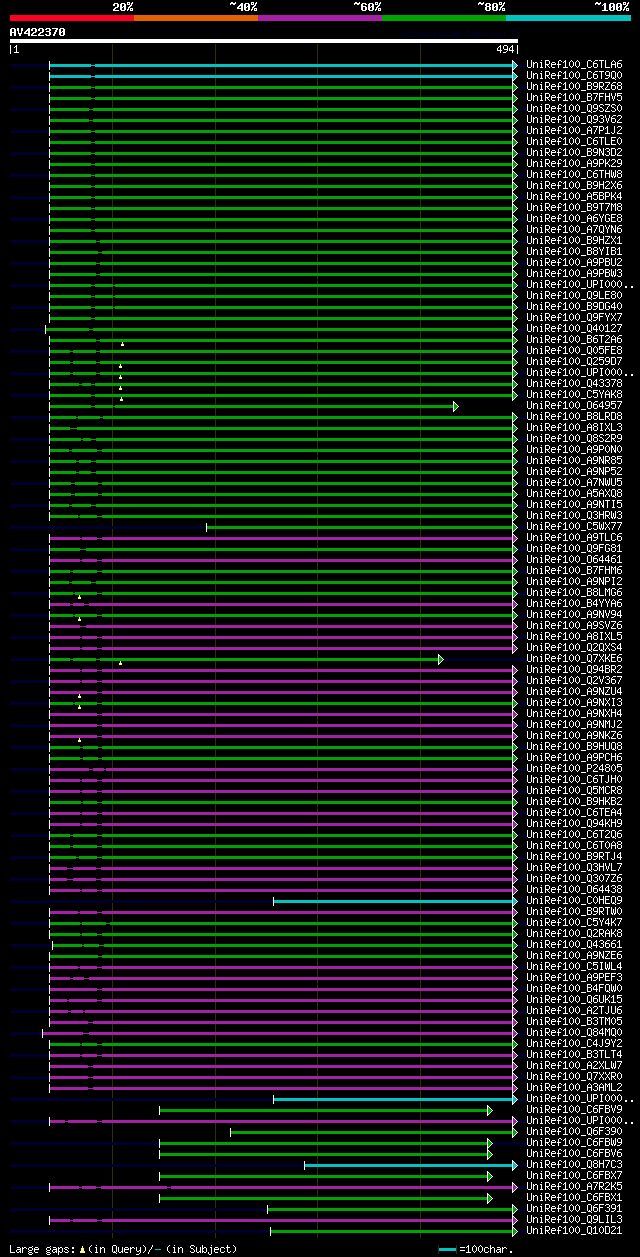Click the short O64957 alignment end arrow
This screenshot has width=640, height=1257.
[x=455, y=406]
